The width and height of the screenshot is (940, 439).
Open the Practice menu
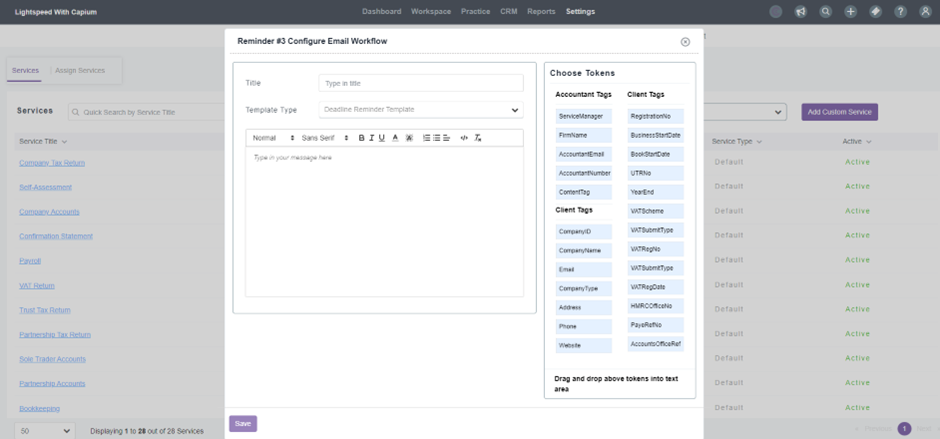coord(475,11)
